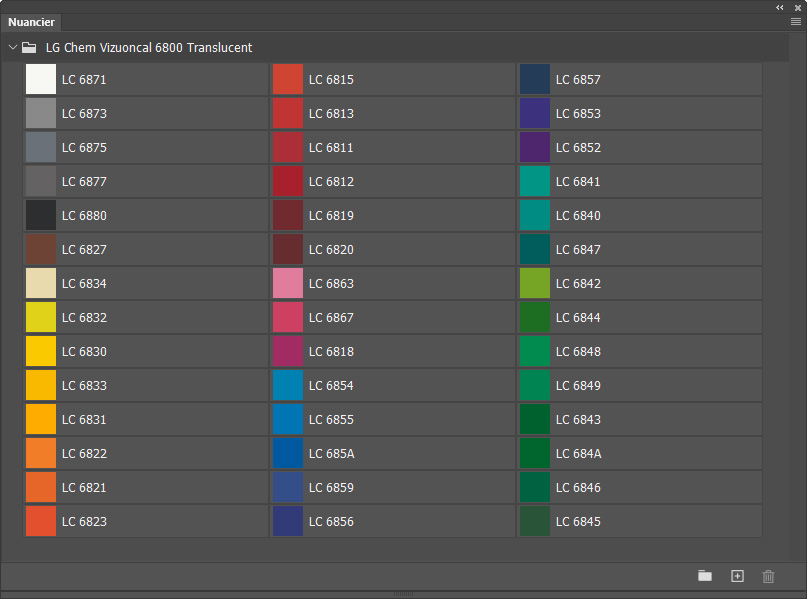
Task: Pick the LC 6815 swatch
Action: (288, 79)
